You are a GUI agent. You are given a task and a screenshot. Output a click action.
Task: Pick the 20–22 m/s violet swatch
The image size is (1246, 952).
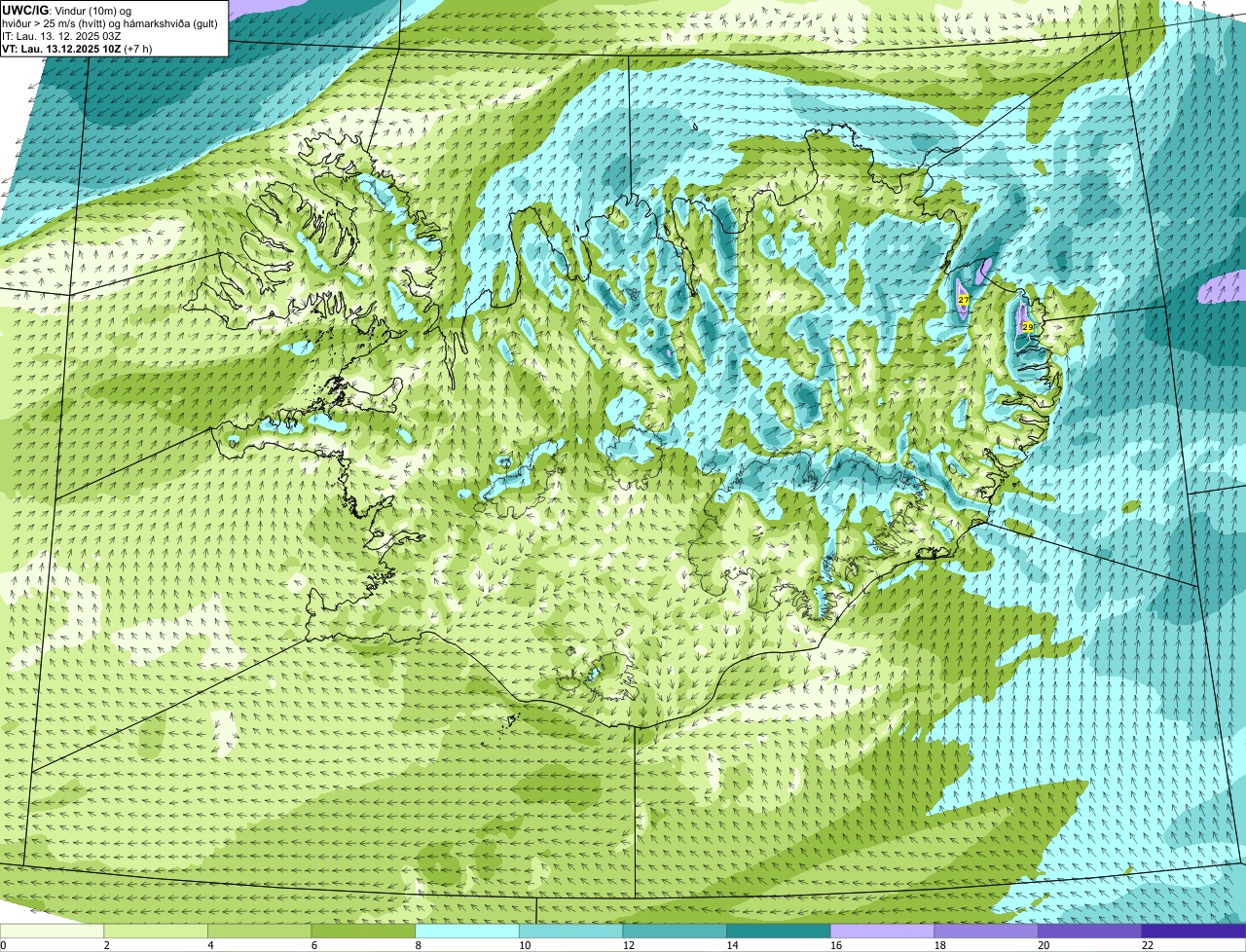click(x=1090, y=931)
